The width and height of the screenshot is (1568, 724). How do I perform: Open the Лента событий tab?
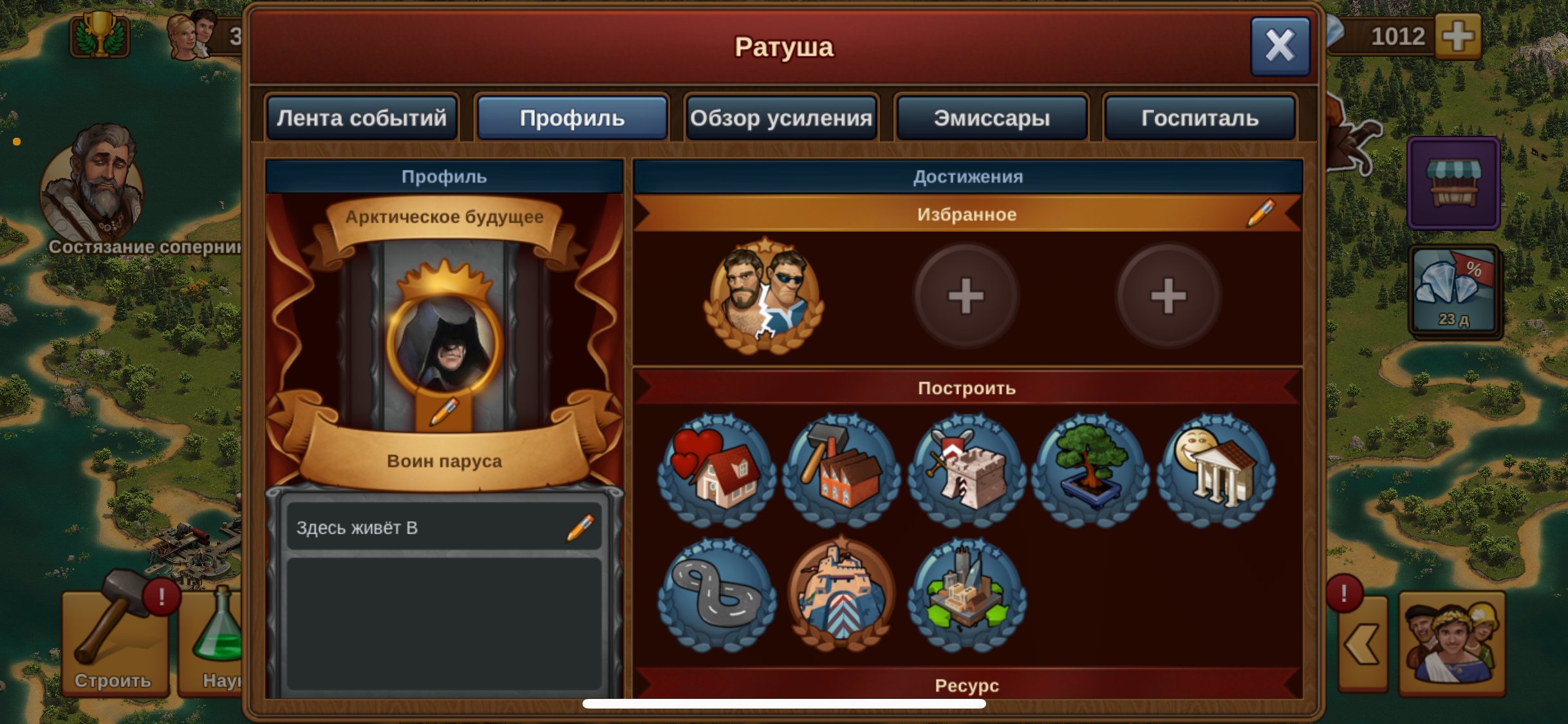[362, 118]
